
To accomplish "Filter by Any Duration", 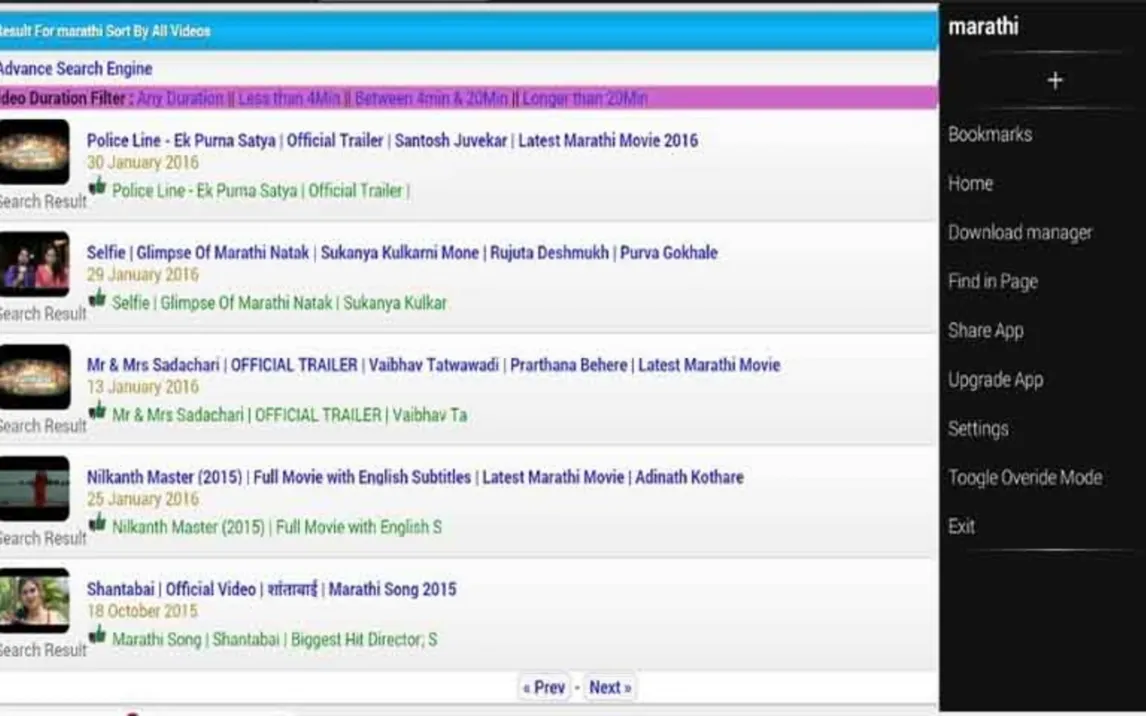I will (180, 98).
